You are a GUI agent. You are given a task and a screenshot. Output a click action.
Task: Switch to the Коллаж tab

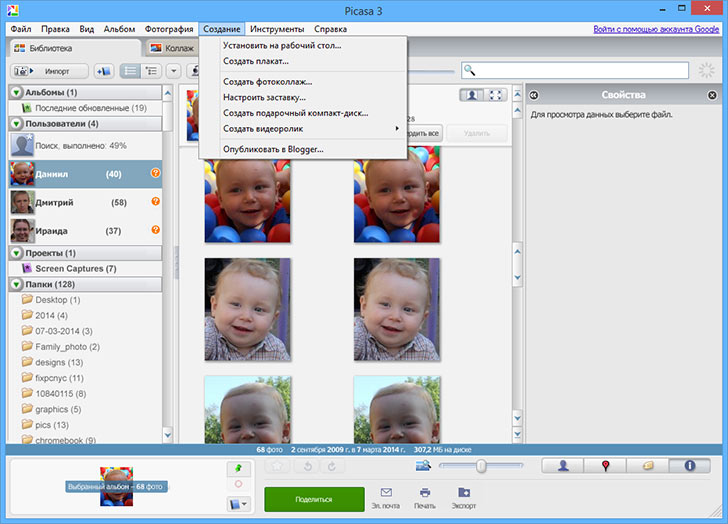[173, 48]
